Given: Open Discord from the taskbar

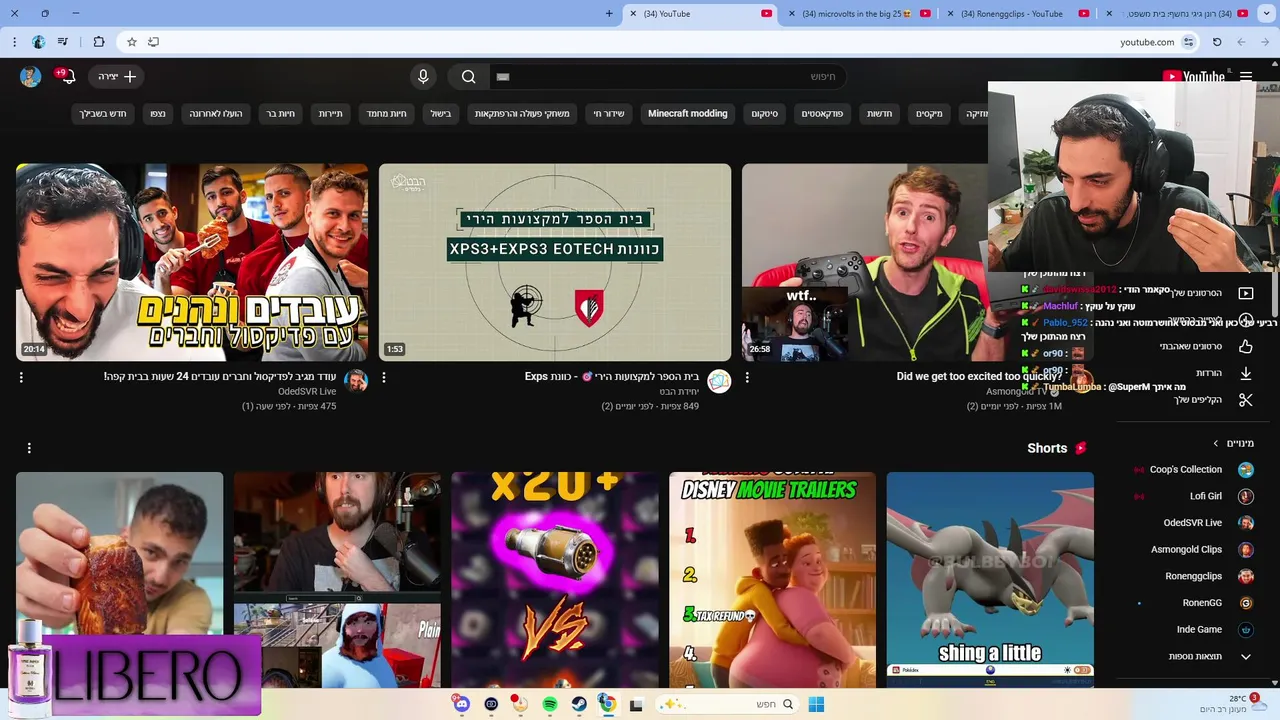Looking at the screenshot, I should 461,705.
